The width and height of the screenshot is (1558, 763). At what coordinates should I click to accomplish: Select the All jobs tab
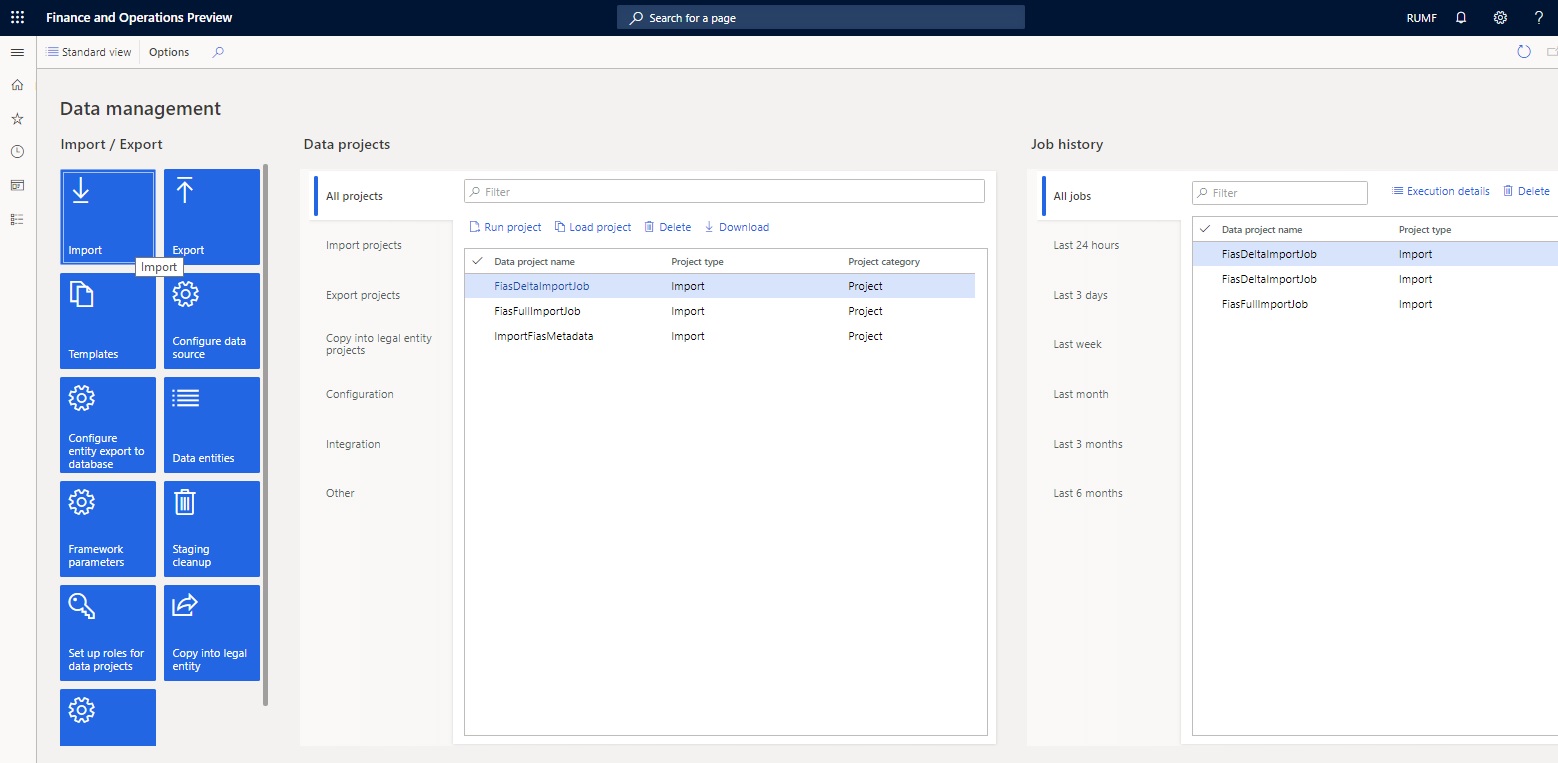1111,196
